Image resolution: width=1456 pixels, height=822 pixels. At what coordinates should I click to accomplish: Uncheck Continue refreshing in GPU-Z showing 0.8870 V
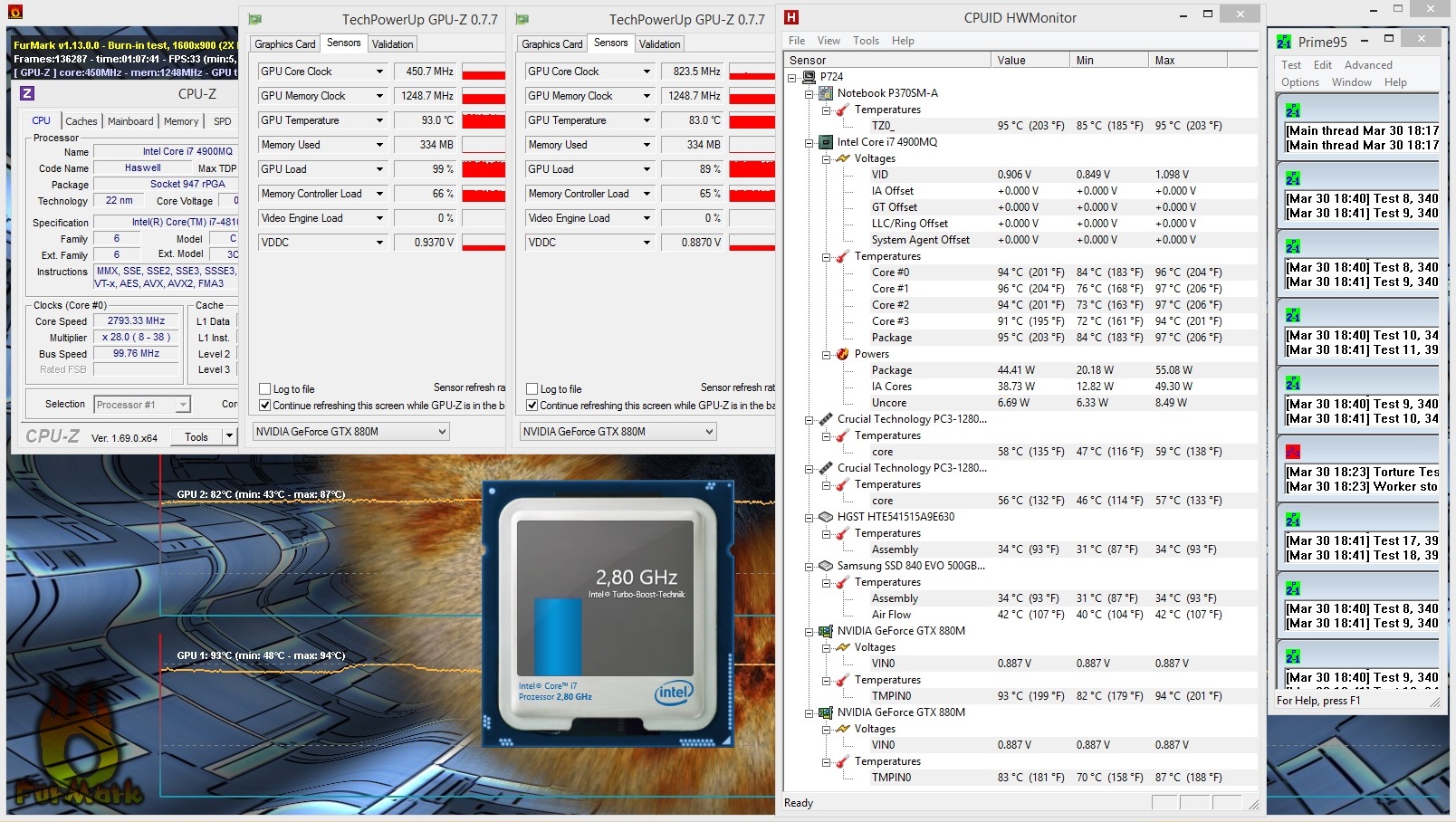click(532, 406)
